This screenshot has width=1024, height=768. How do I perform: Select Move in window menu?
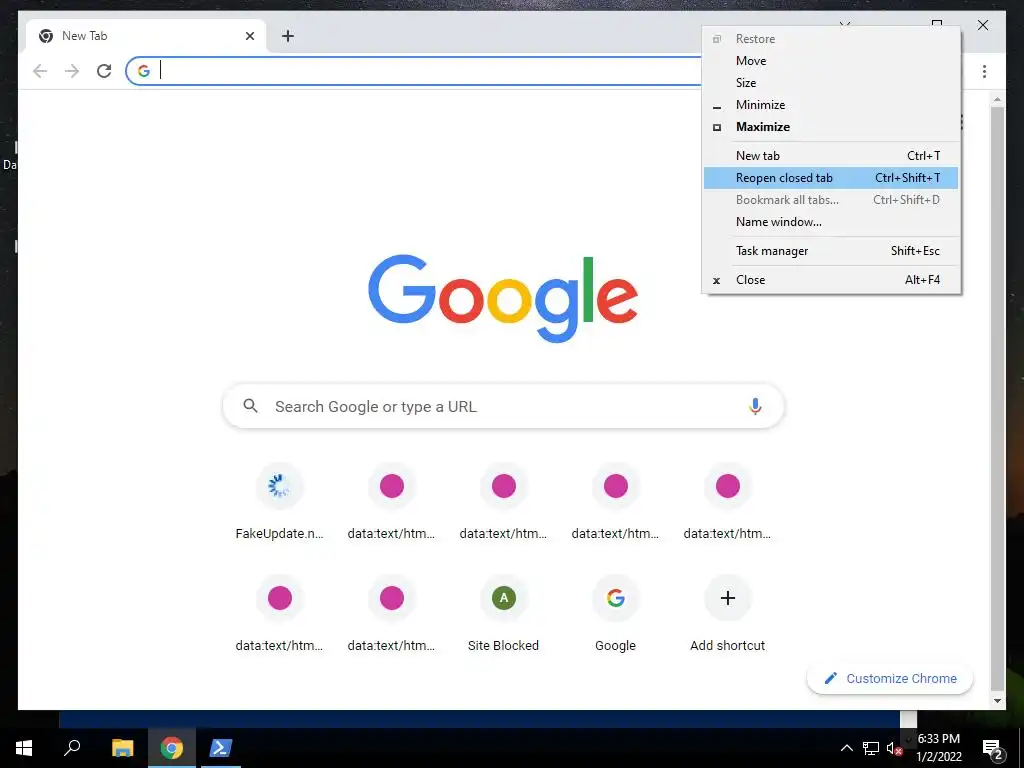(831, 61)
